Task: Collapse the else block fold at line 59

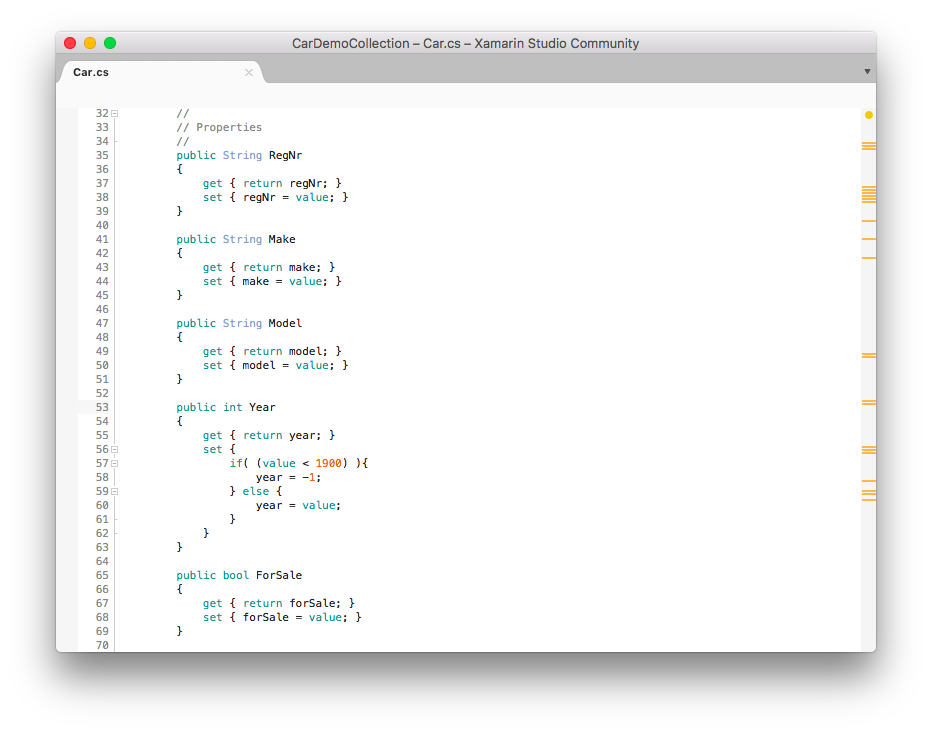Action: tap(115, 491)
